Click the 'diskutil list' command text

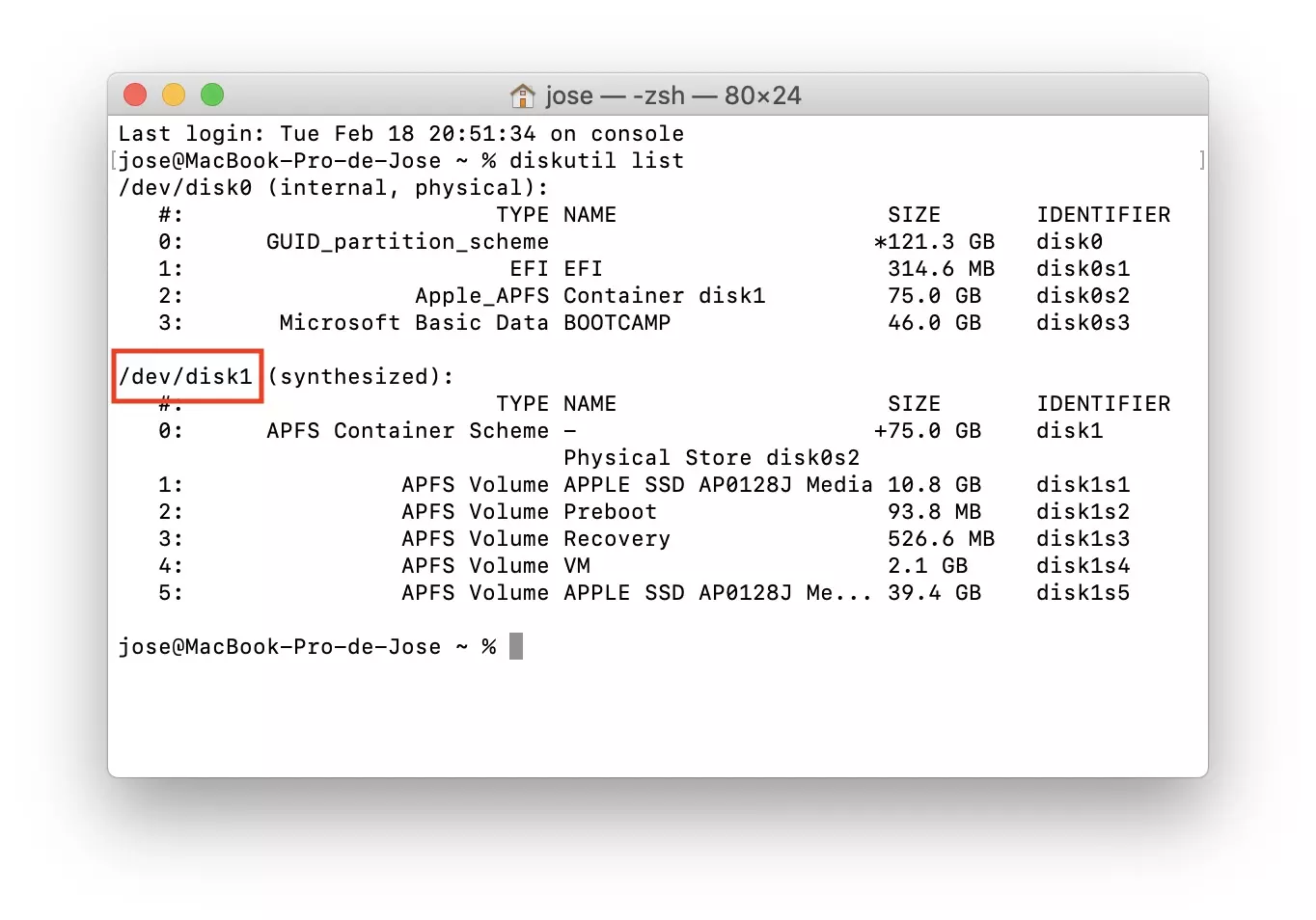(596, 160)
